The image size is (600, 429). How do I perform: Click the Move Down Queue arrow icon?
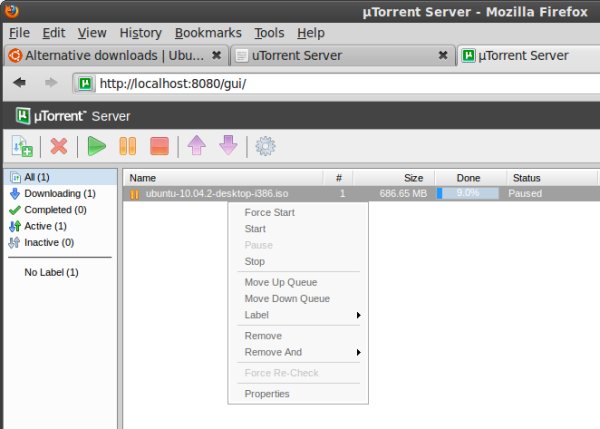228,145
